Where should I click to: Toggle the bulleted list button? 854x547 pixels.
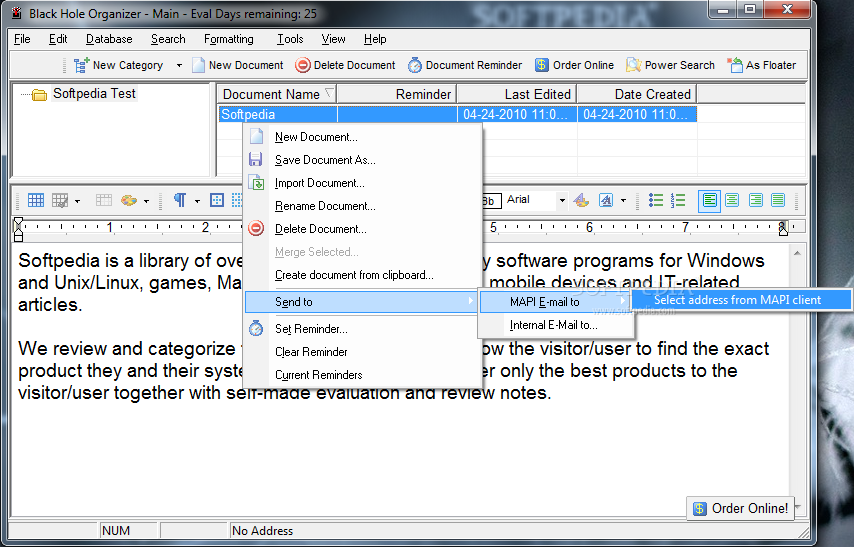click(656, 200)
